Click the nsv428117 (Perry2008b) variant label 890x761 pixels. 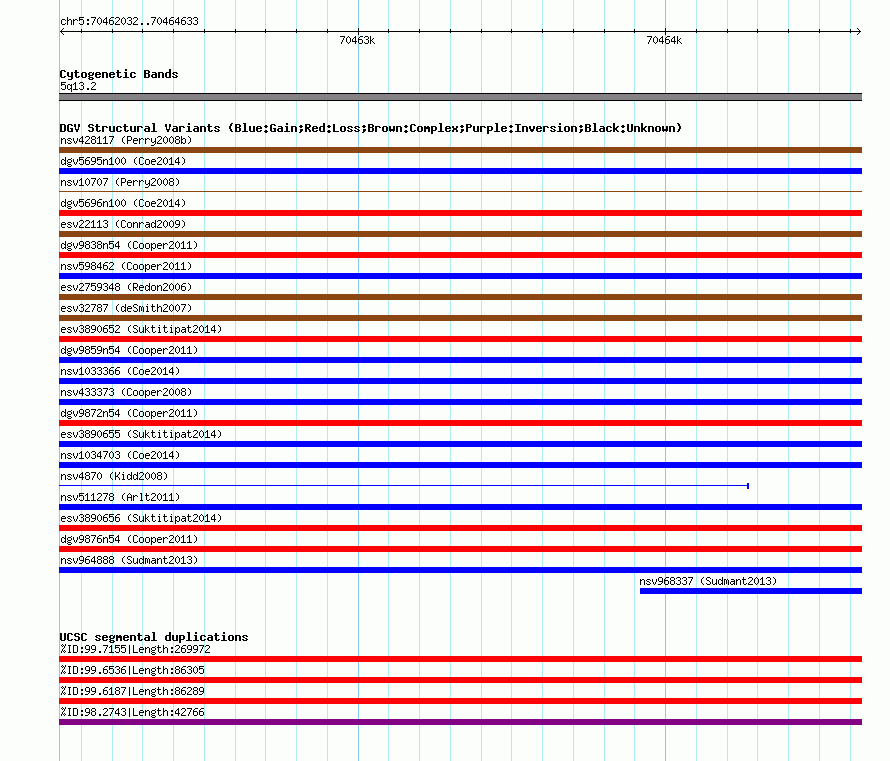(126, 140)
